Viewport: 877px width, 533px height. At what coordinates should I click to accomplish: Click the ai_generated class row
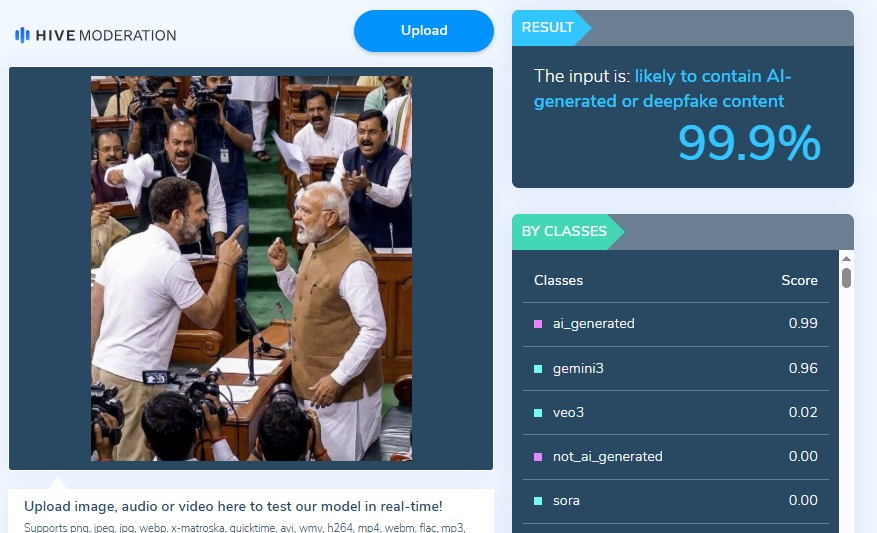[x=676, y=324]
